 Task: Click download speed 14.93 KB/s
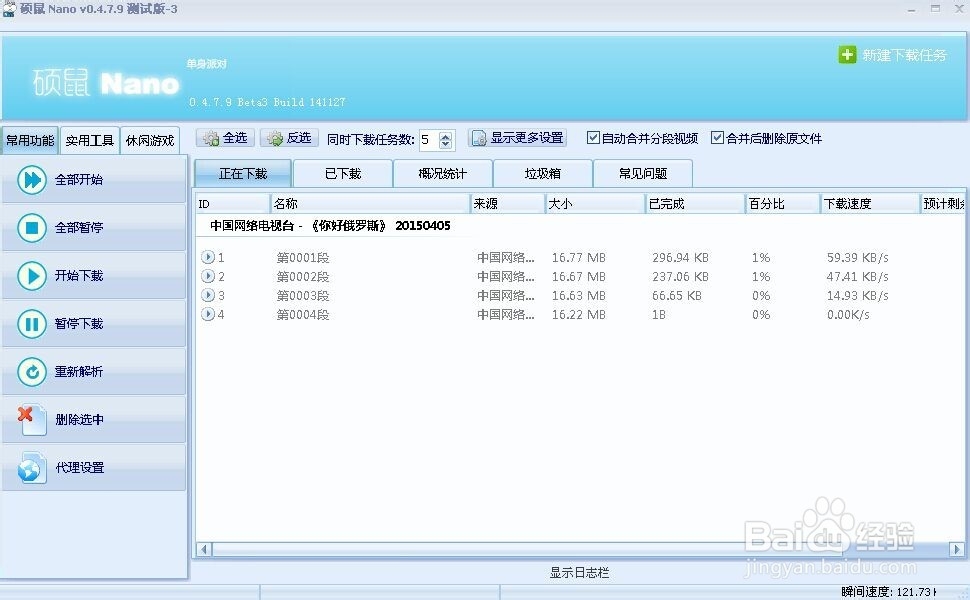point(857,296)
